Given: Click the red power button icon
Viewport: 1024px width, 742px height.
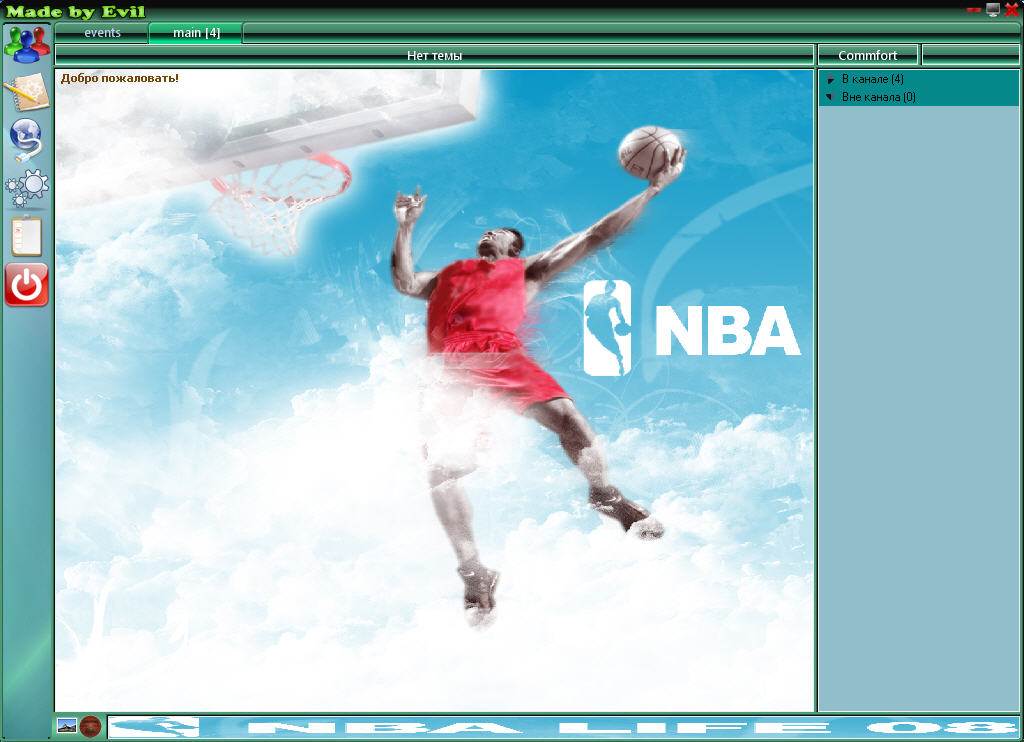Looking at the screenshot, I should pyautogui.click(x=27, y=285).
